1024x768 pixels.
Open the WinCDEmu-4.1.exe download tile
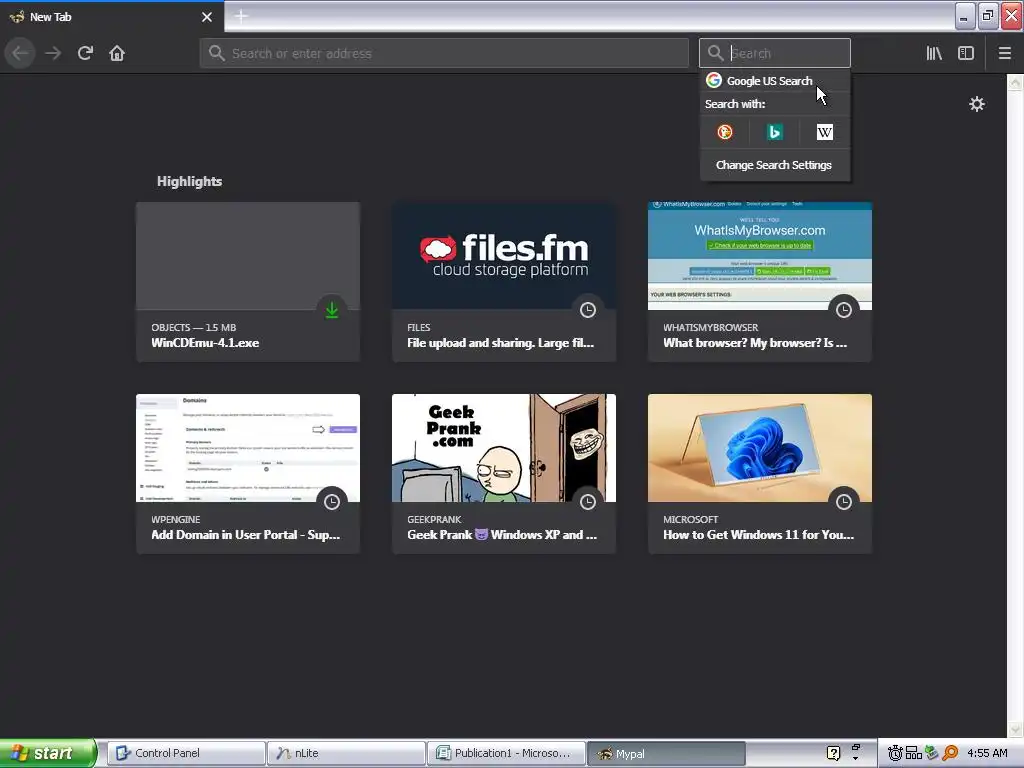click(248, 281)
